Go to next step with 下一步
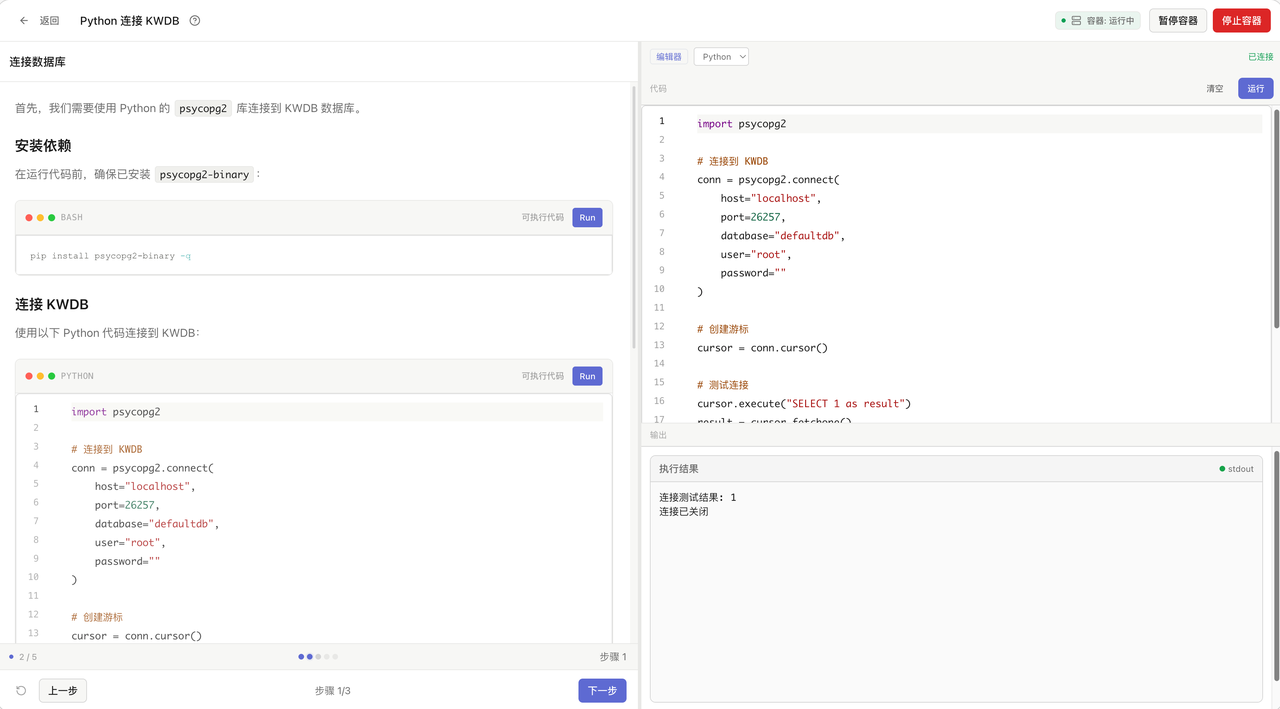 [602, 691]
